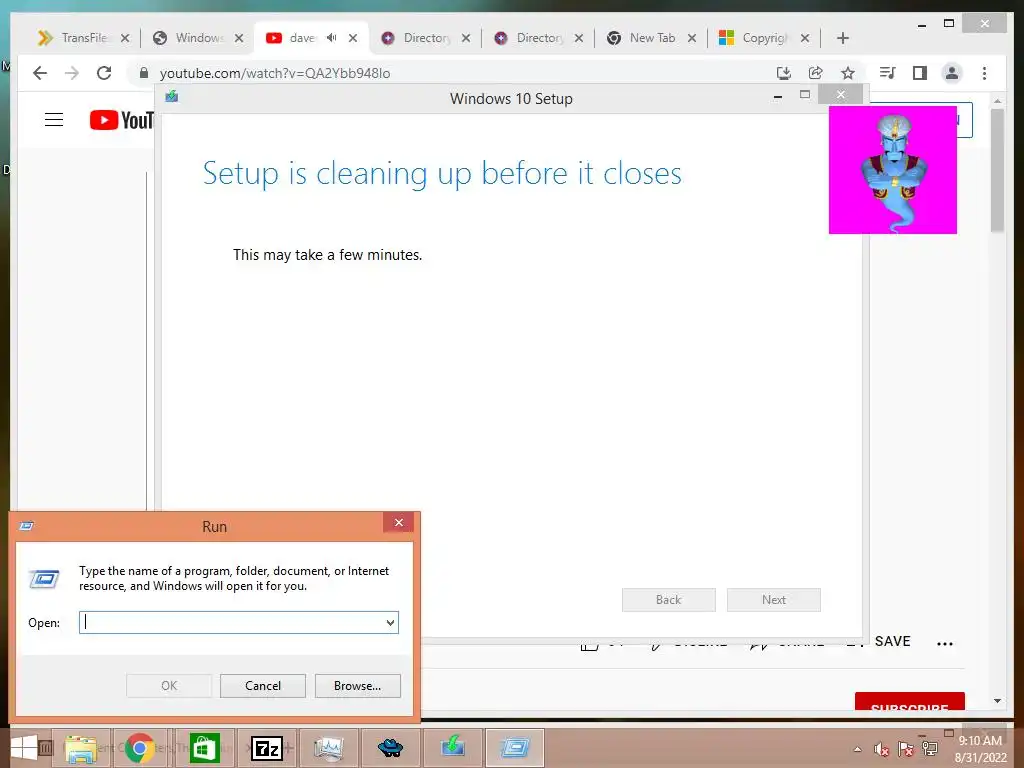Click the Run dialog title icon
Viewport: 1024px width, 768px height.
(x=26, y=526)
